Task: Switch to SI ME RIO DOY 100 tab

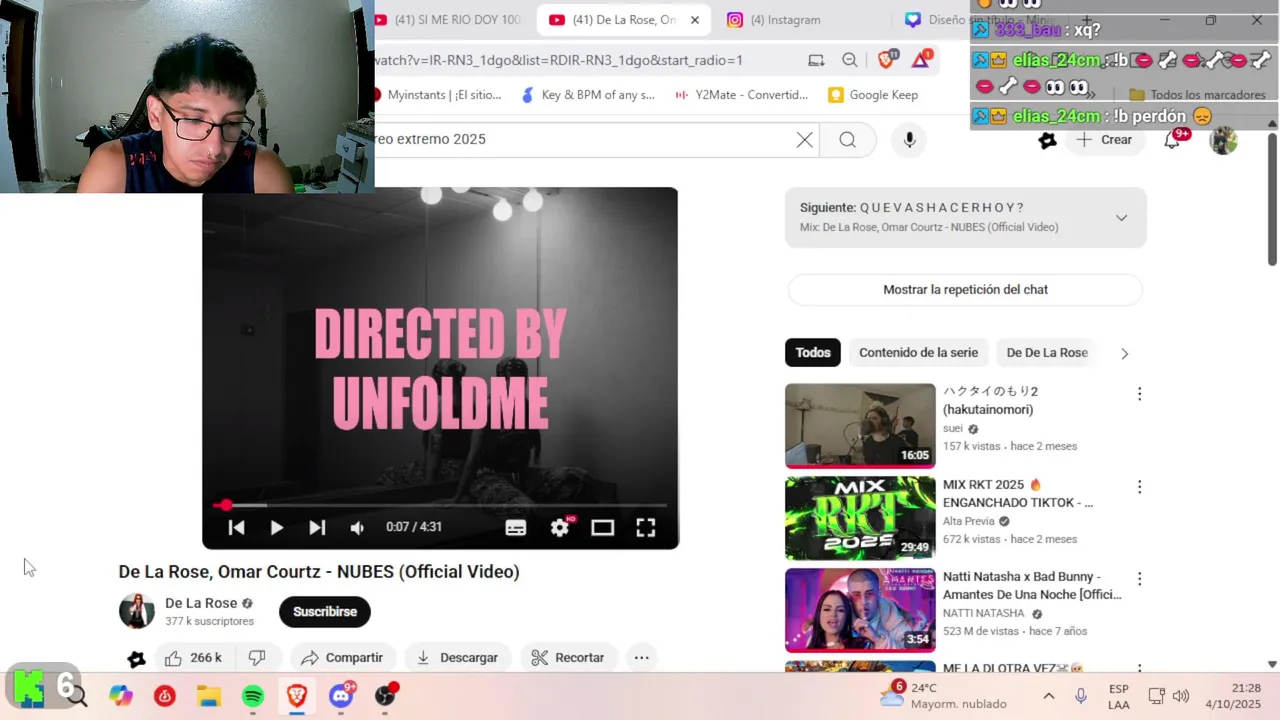Action: [448, 20]
